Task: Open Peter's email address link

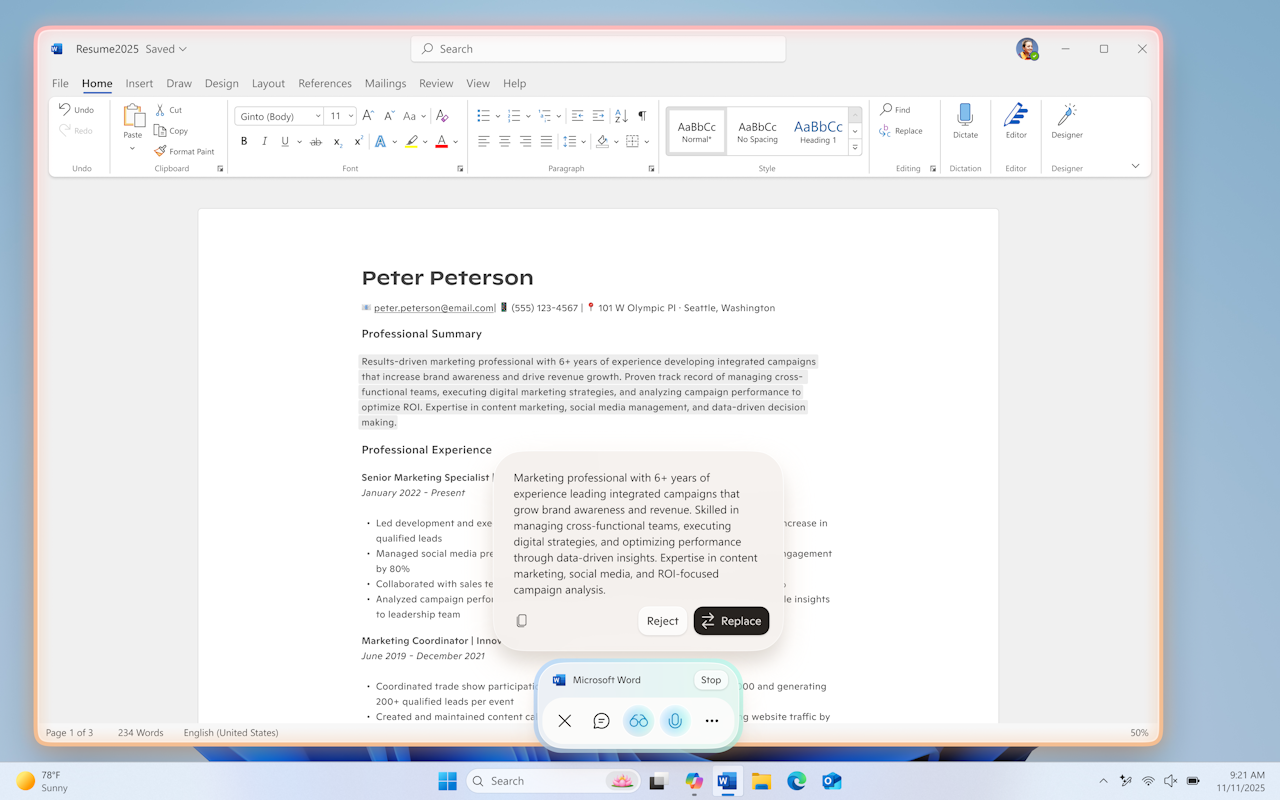Action: (433, 307)
